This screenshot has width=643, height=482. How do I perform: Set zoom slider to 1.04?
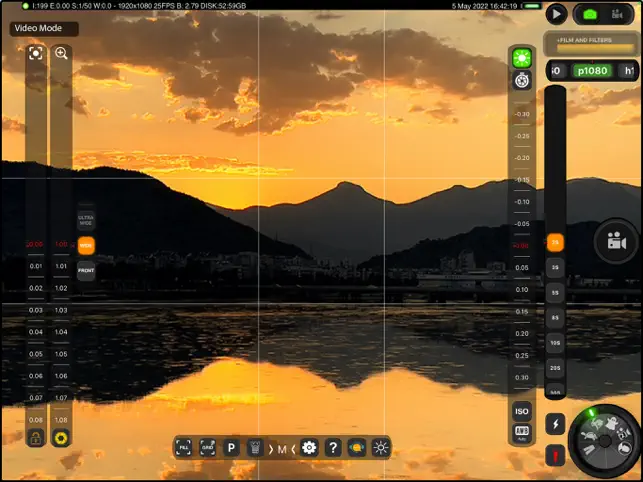[61, 332]
